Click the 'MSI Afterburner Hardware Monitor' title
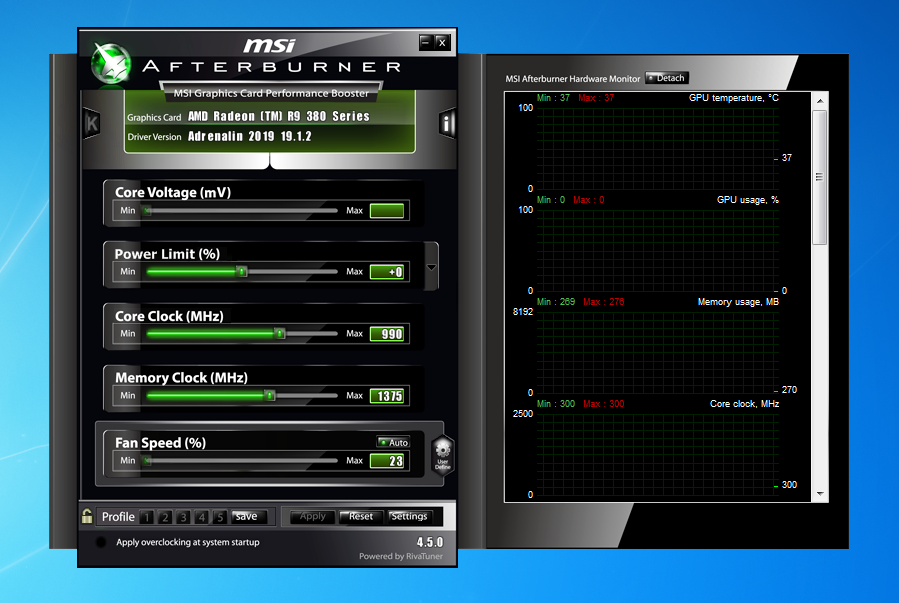The image size is (899, 603). click(x=572, y=79)
